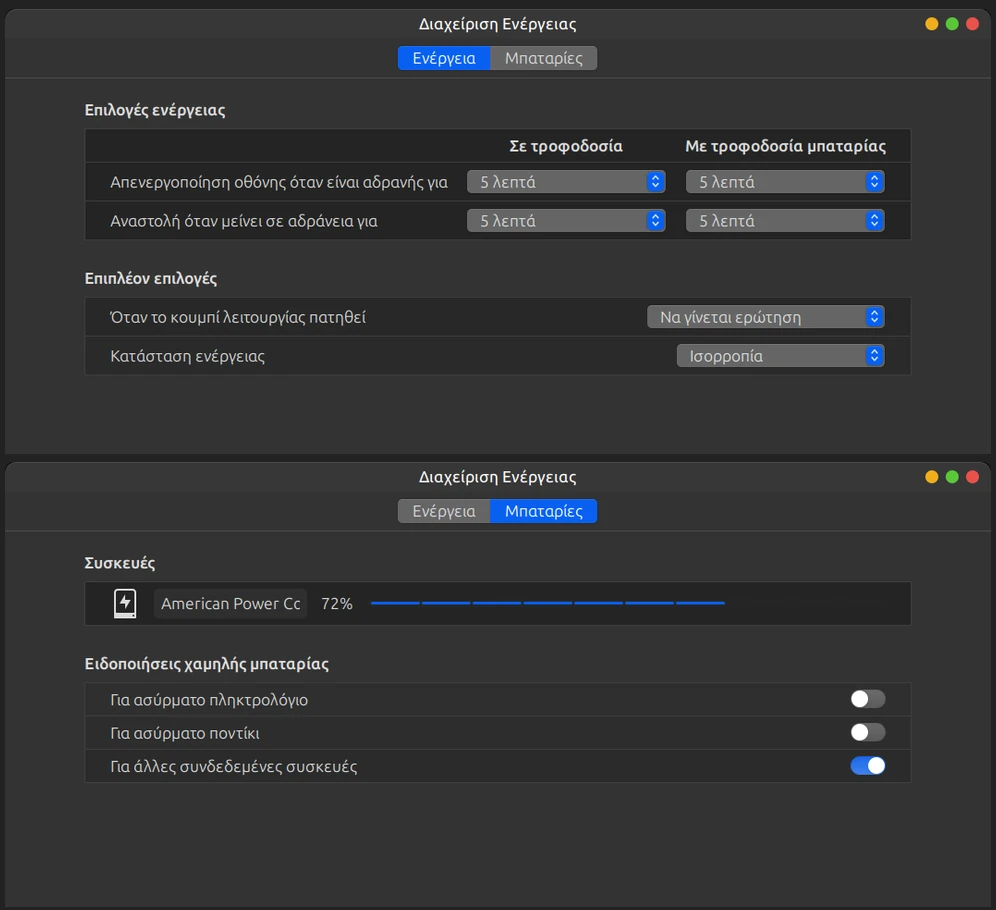The width and height of the screenshot is (996, 910).
Task: Disable alert for άλλες συνδεδεμένες συσκευές
Action: click(868, 766)
